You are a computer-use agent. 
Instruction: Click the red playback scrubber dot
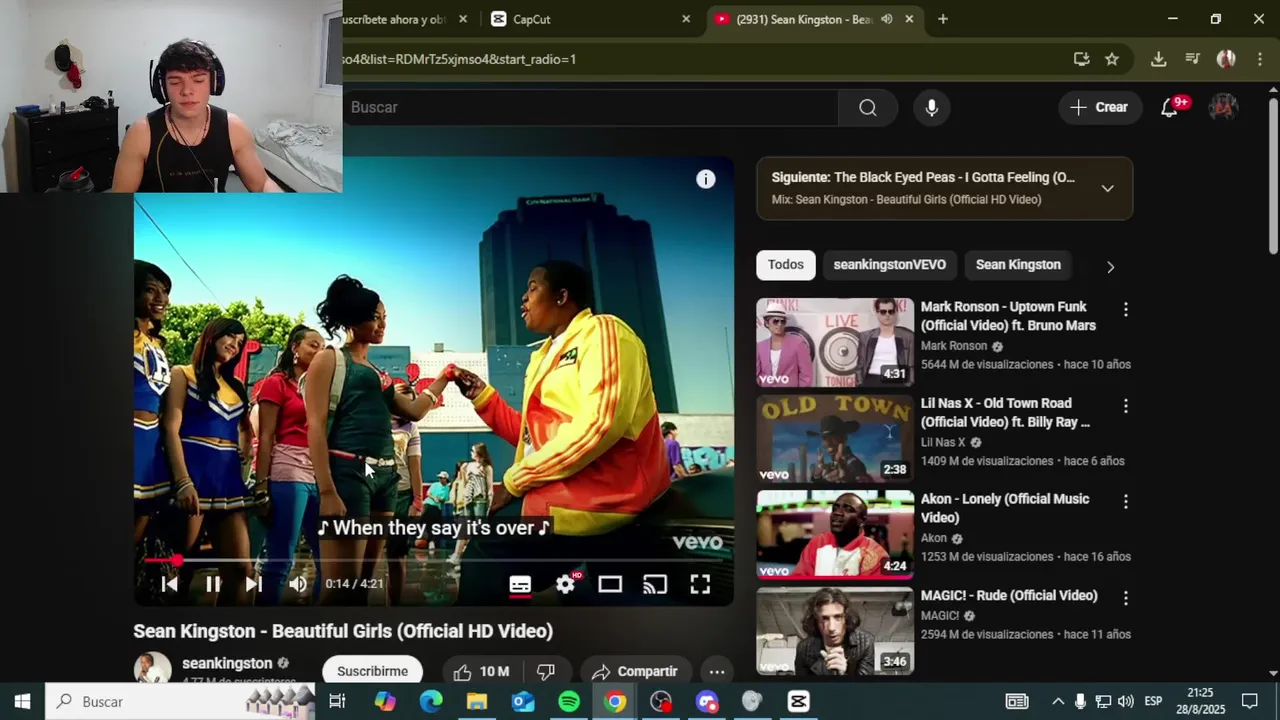176,560
